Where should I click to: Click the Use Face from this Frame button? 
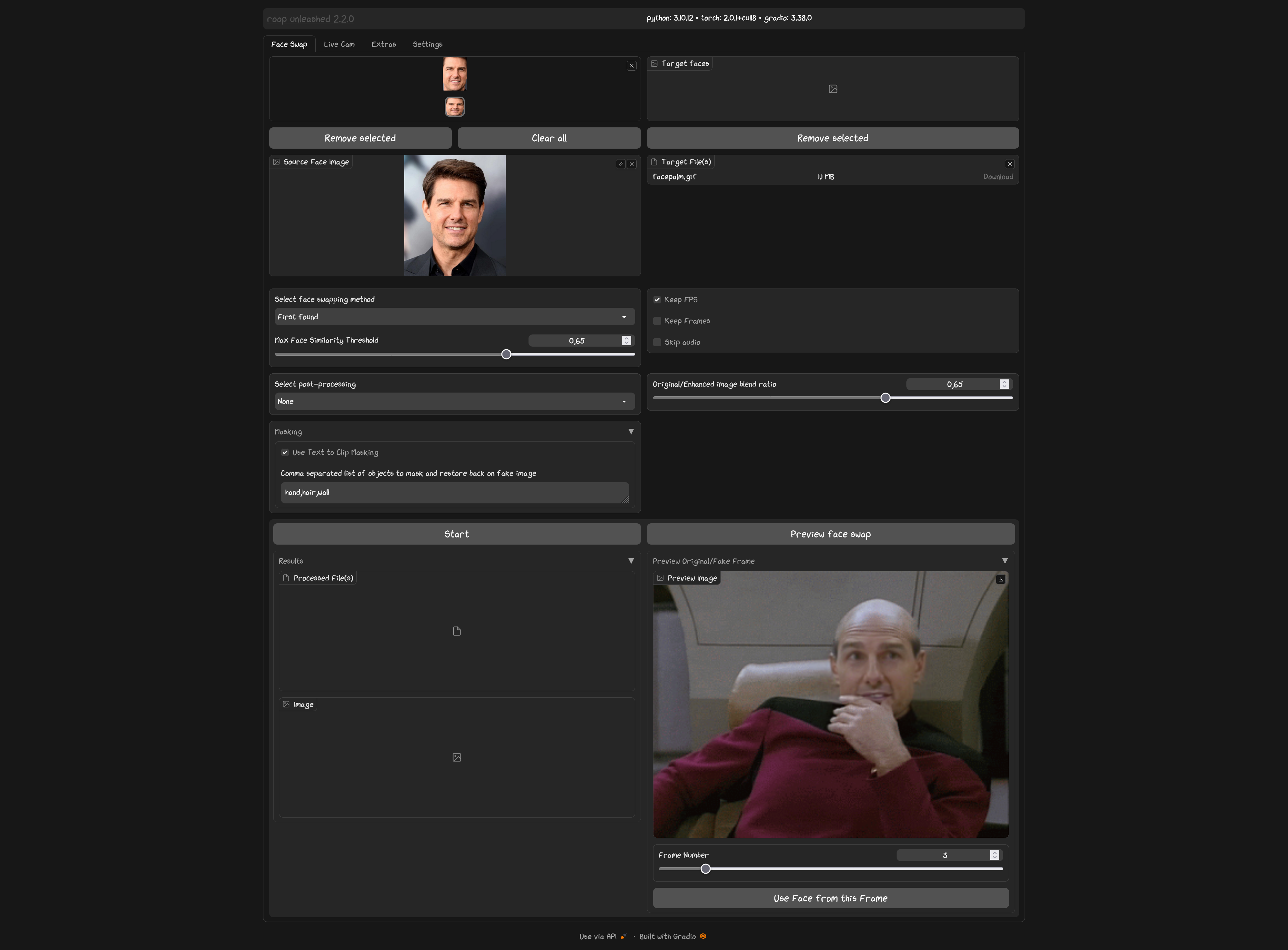(830, 898)
